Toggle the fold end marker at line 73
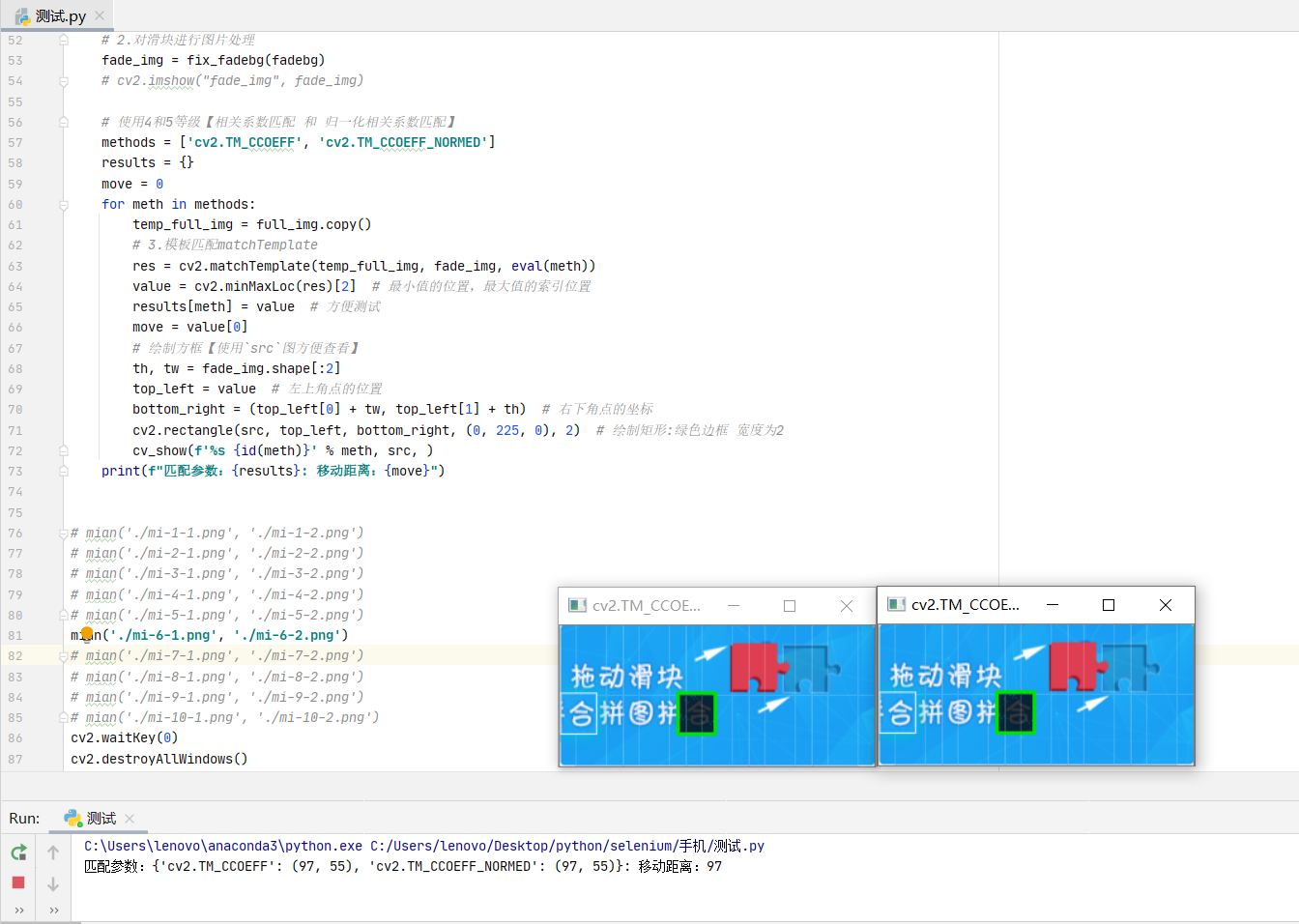This screenshot has height=924, width=1299. point(63,471)
